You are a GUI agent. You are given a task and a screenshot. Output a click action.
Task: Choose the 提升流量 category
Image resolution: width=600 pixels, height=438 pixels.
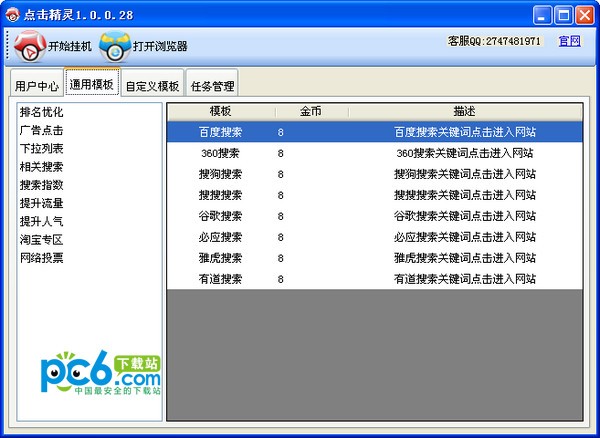click(x=41, y=203)
